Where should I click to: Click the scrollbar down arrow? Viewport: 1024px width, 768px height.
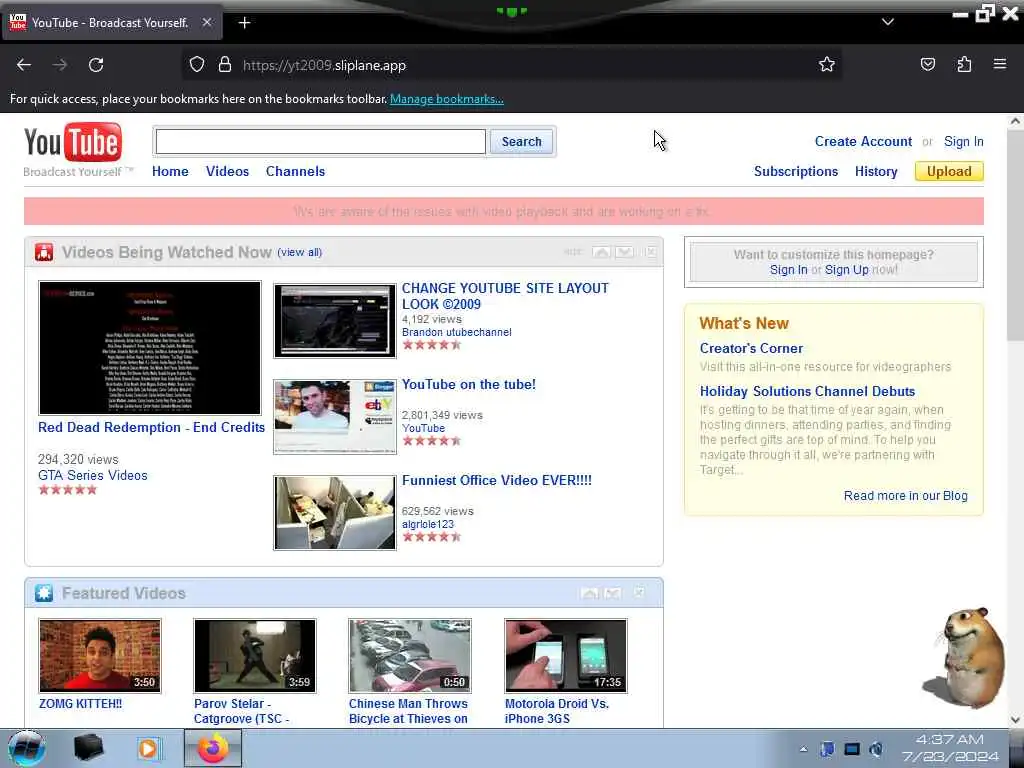[x=1016, y=720]
